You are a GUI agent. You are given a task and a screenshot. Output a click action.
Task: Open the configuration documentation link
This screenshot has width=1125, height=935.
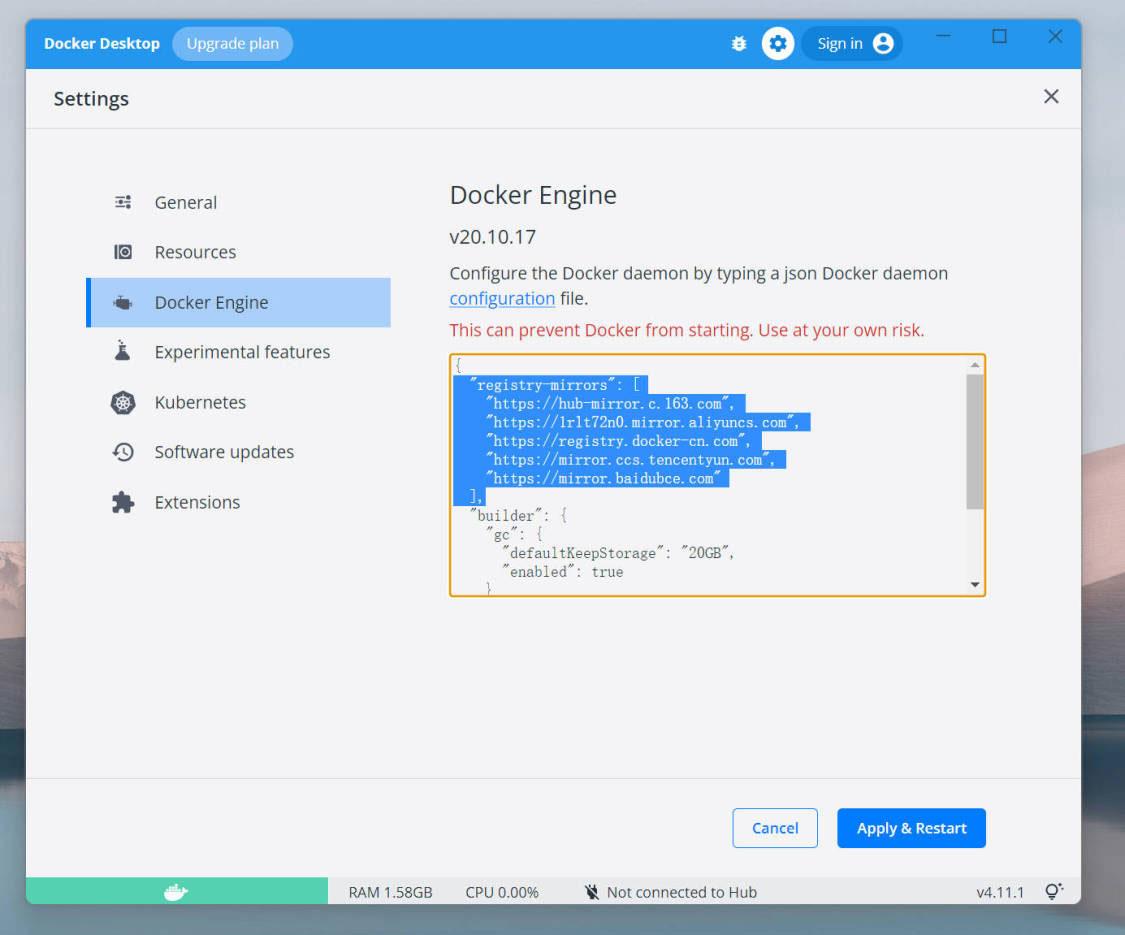pyautogui.click(x=502, y=298)
